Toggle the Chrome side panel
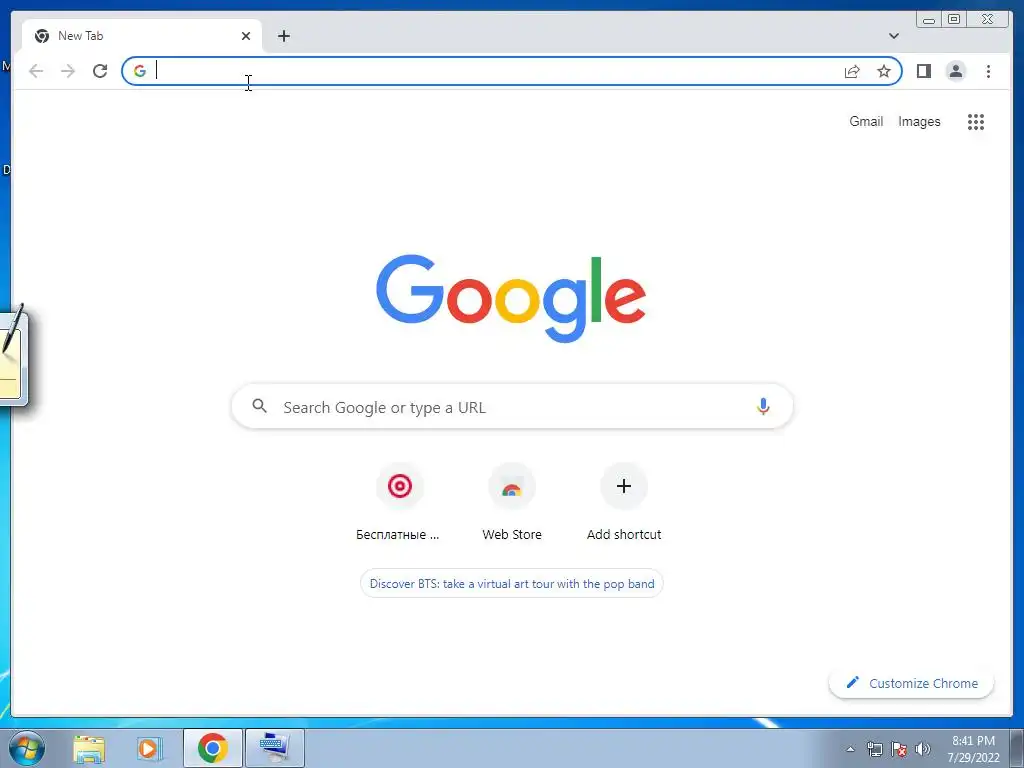The height and width of the screenshot is (768, 1024). 923,71
